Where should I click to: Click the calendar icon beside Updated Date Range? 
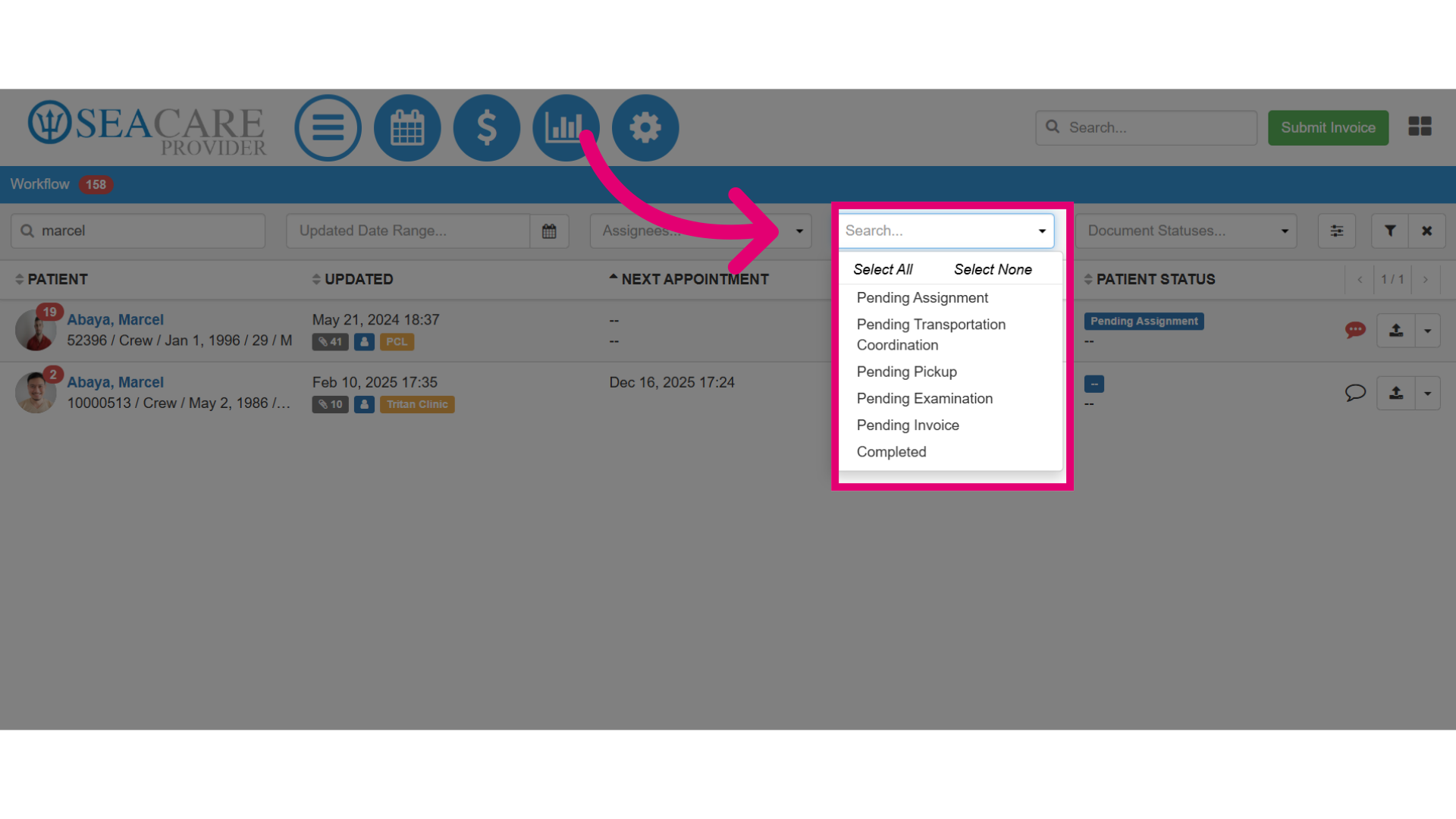click(549, 231)
